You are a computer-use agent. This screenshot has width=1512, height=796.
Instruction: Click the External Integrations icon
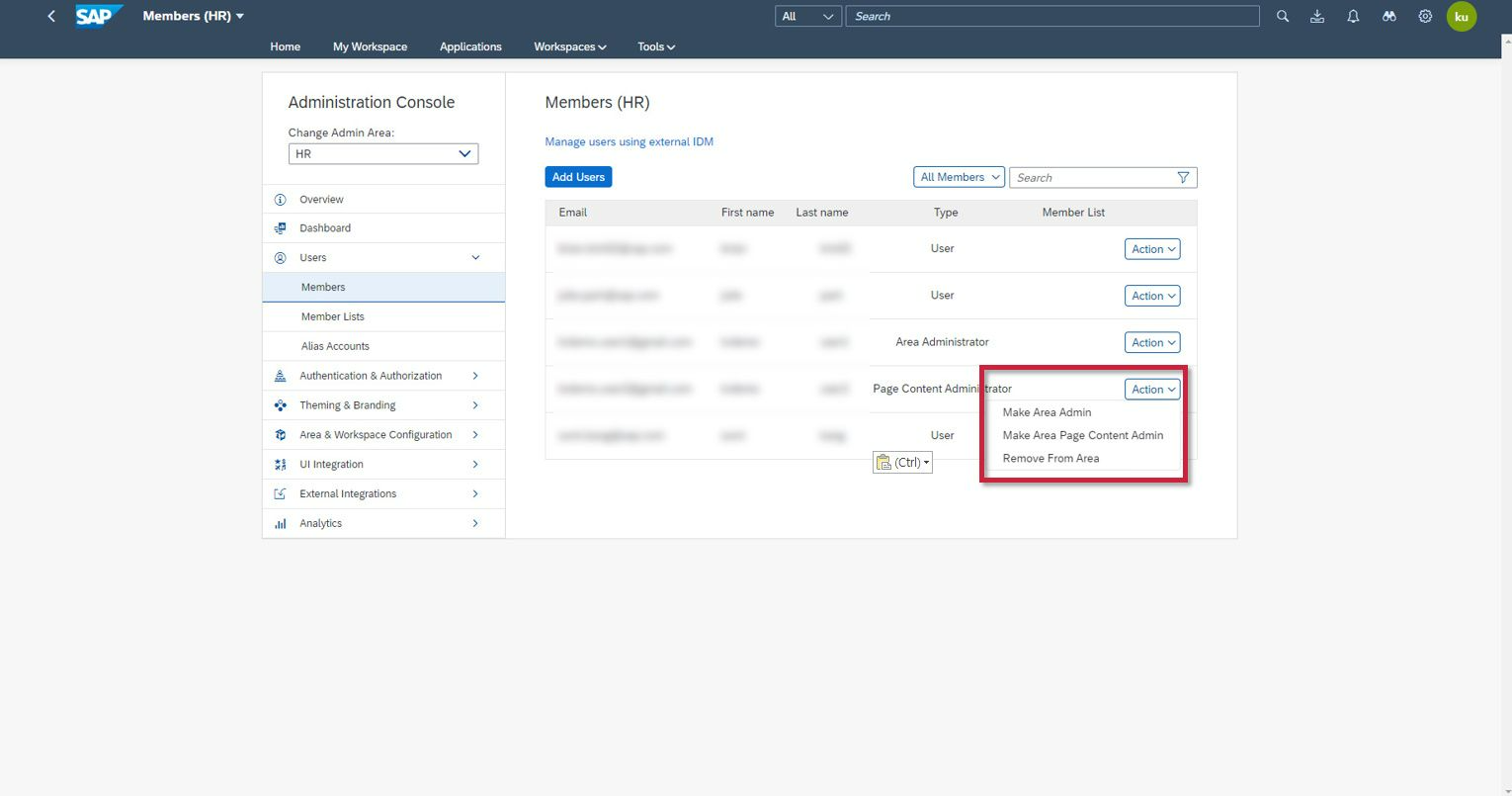click(280, 493)
